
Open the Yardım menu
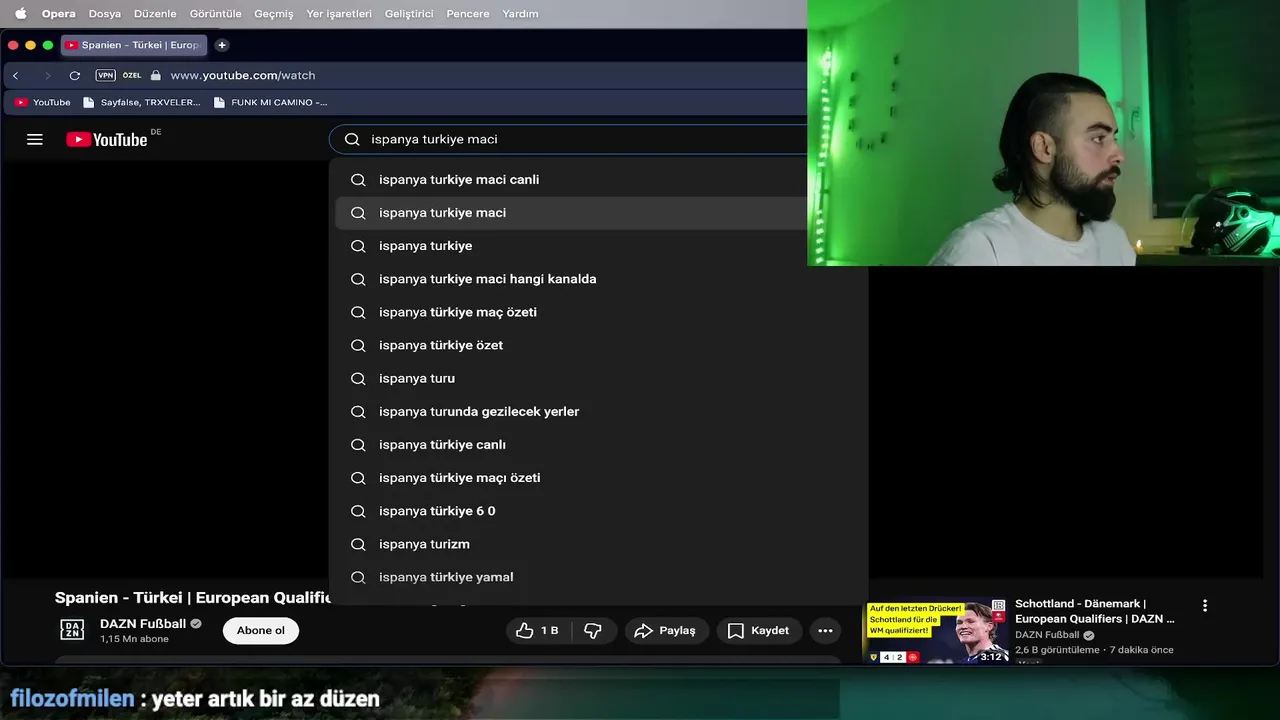tap(520, 14)
